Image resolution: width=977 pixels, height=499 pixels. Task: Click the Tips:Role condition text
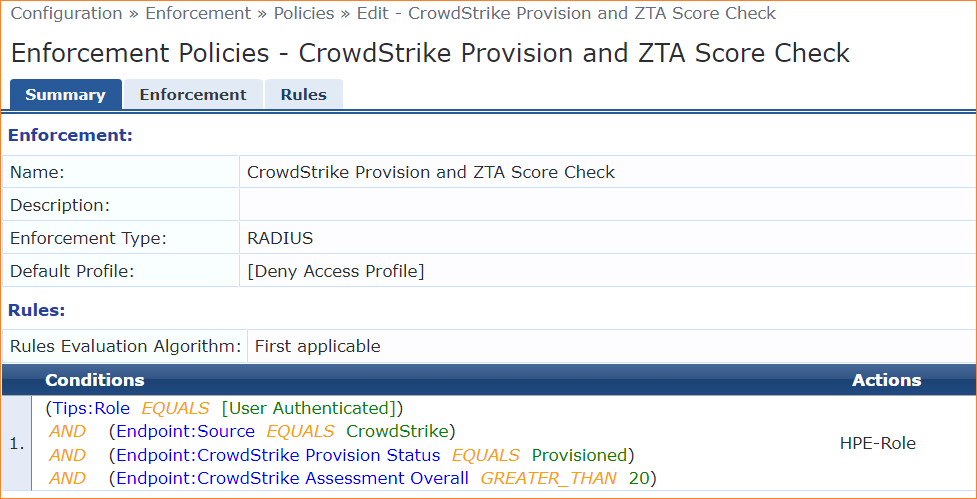point(91,409)
